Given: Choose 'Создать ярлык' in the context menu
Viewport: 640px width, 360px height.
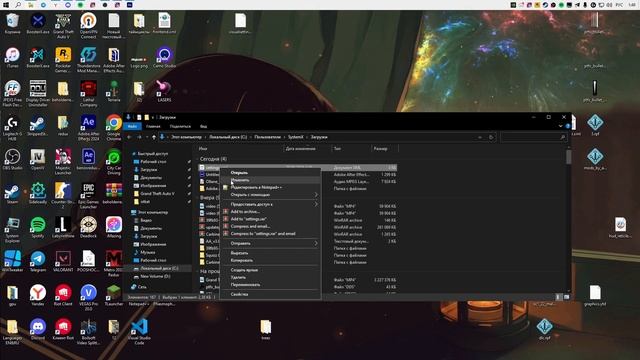Looking at the screenshot, I should coord(270,270).
